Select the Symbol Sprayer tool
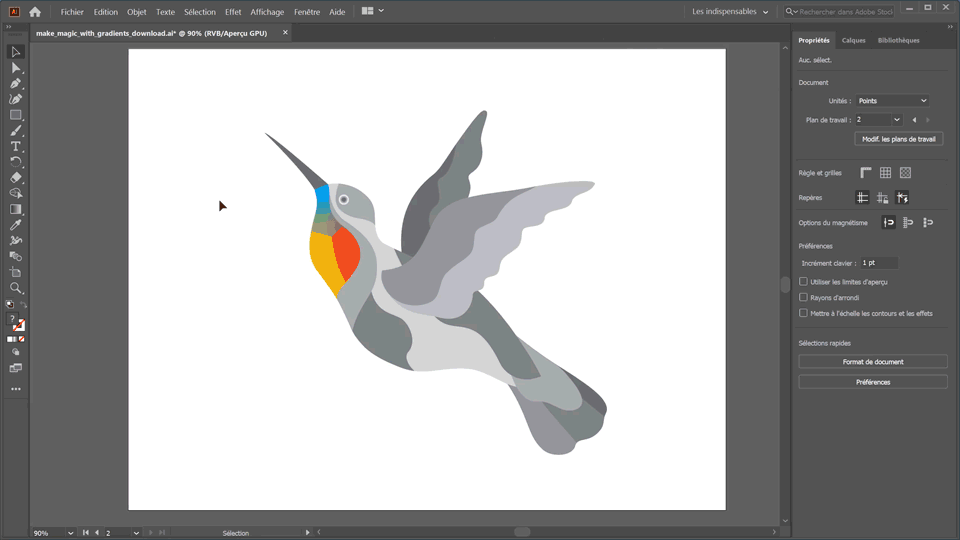Screen dimensions: 960x540 pos(16,241)
